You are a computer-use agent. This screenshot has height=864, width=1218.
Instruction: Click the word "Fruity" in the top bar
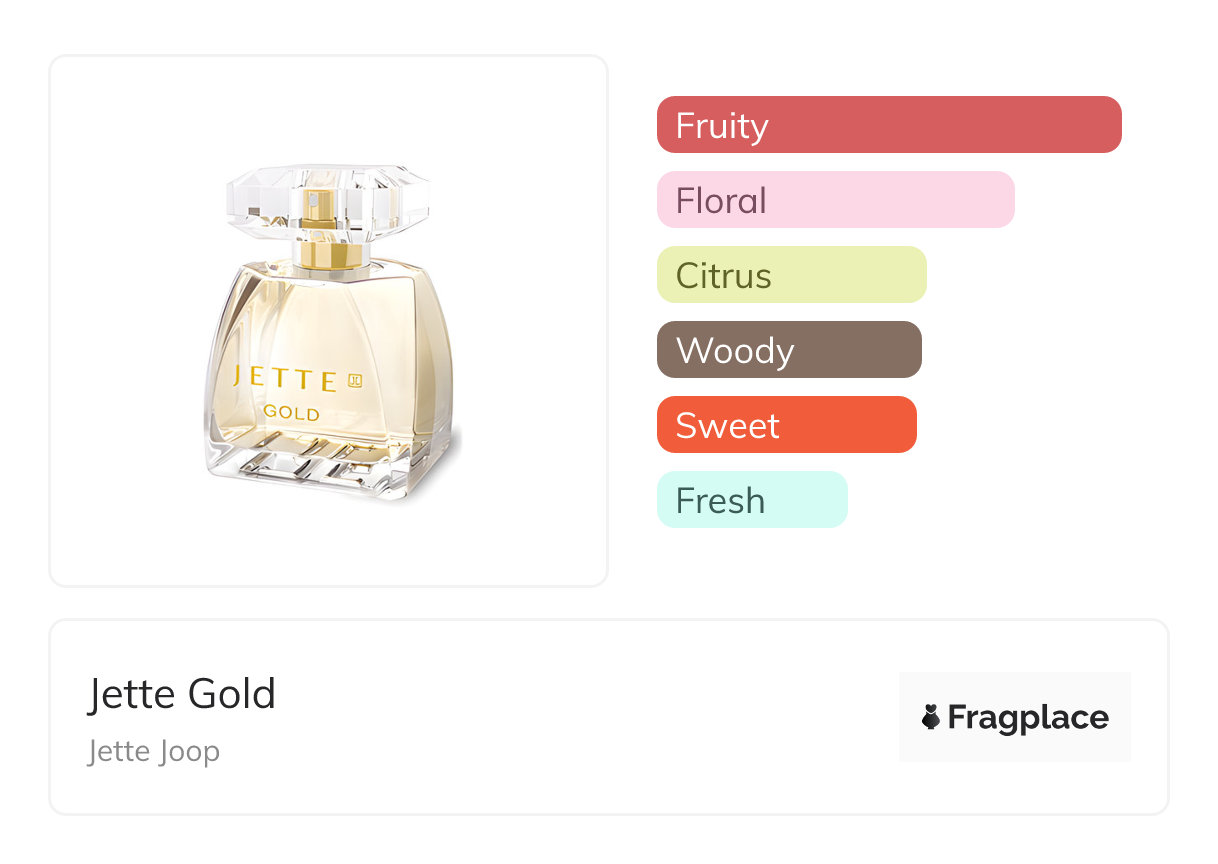coord(722,126)
